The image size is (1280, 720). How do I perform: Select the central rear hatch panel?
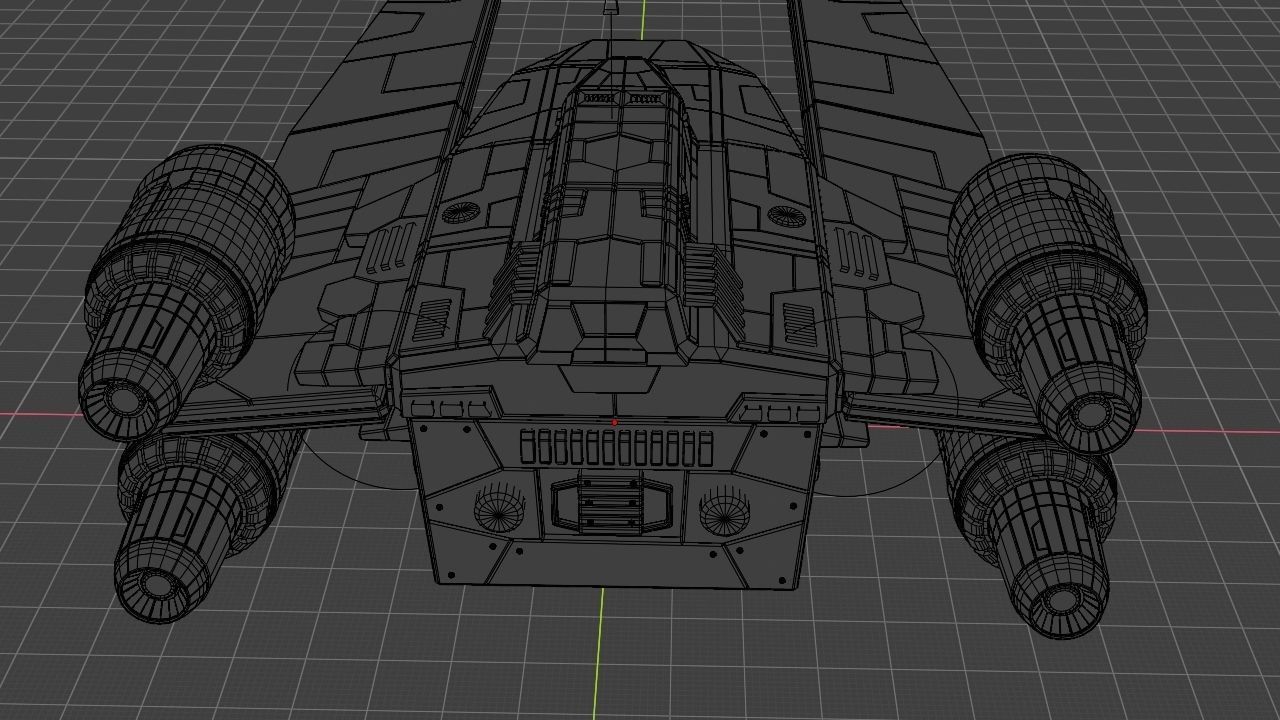coord(610,504)
